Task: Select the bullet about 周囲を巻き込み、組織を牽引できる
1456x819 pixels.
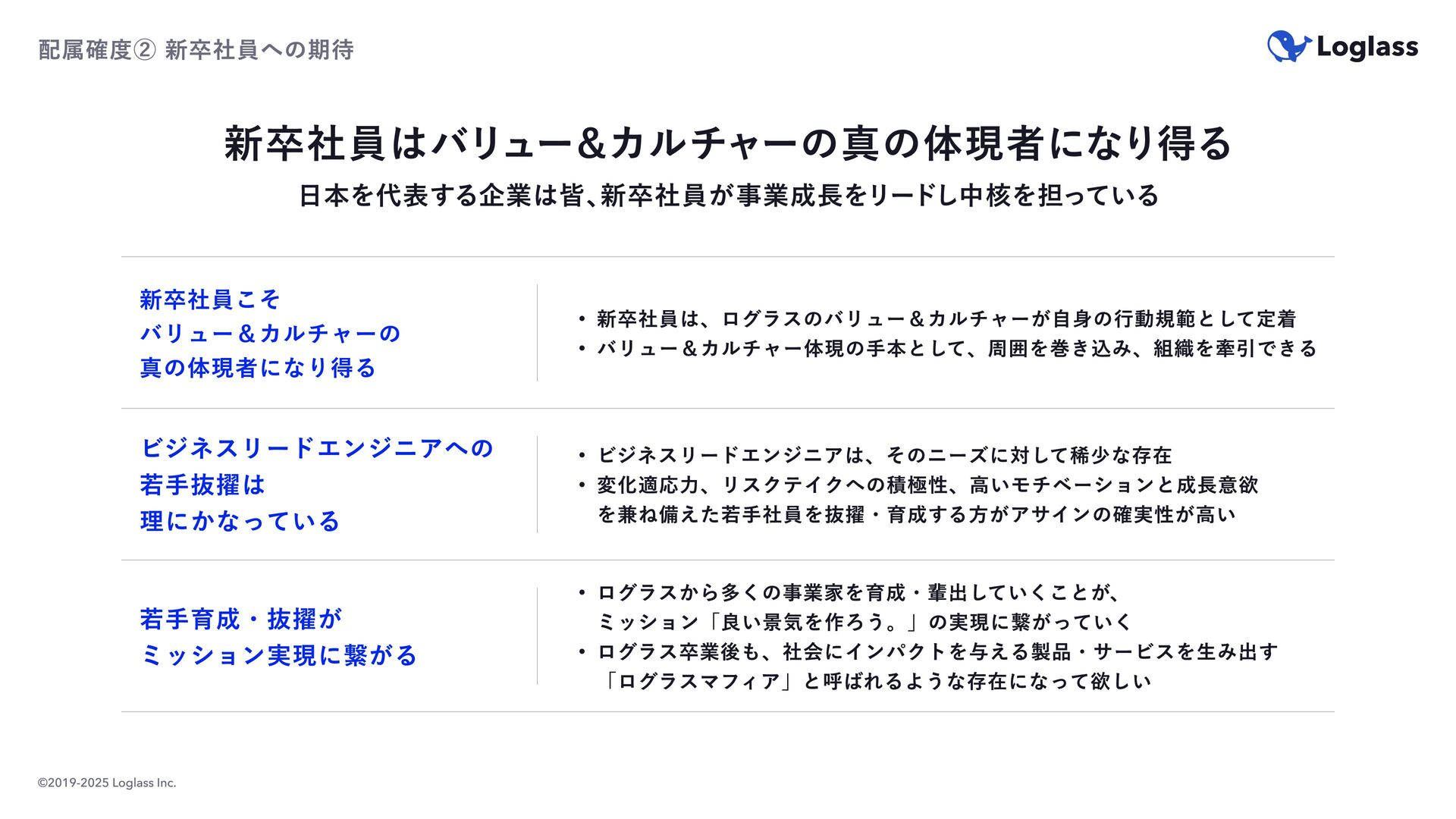Action: point(947,349)
